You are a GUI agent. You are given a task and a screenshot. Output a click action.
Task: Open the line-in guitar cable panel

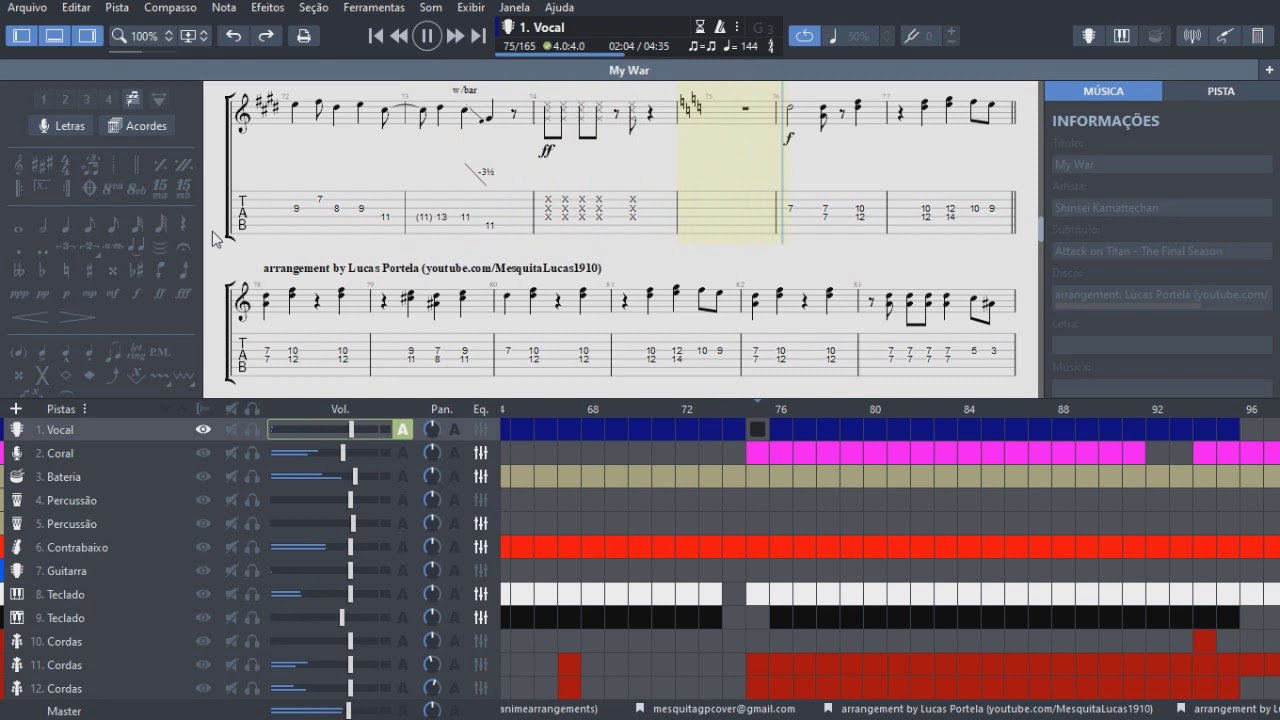coord(1225,36)
